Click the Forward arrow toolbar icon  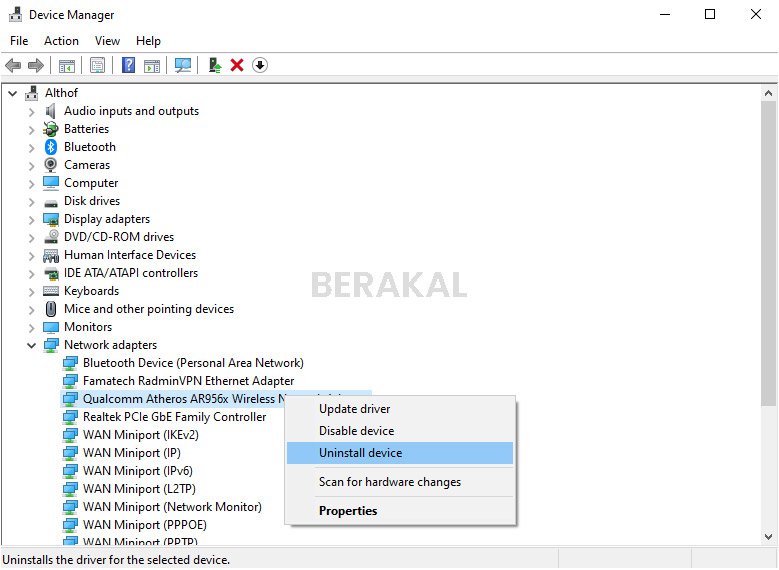pos(36,65)
